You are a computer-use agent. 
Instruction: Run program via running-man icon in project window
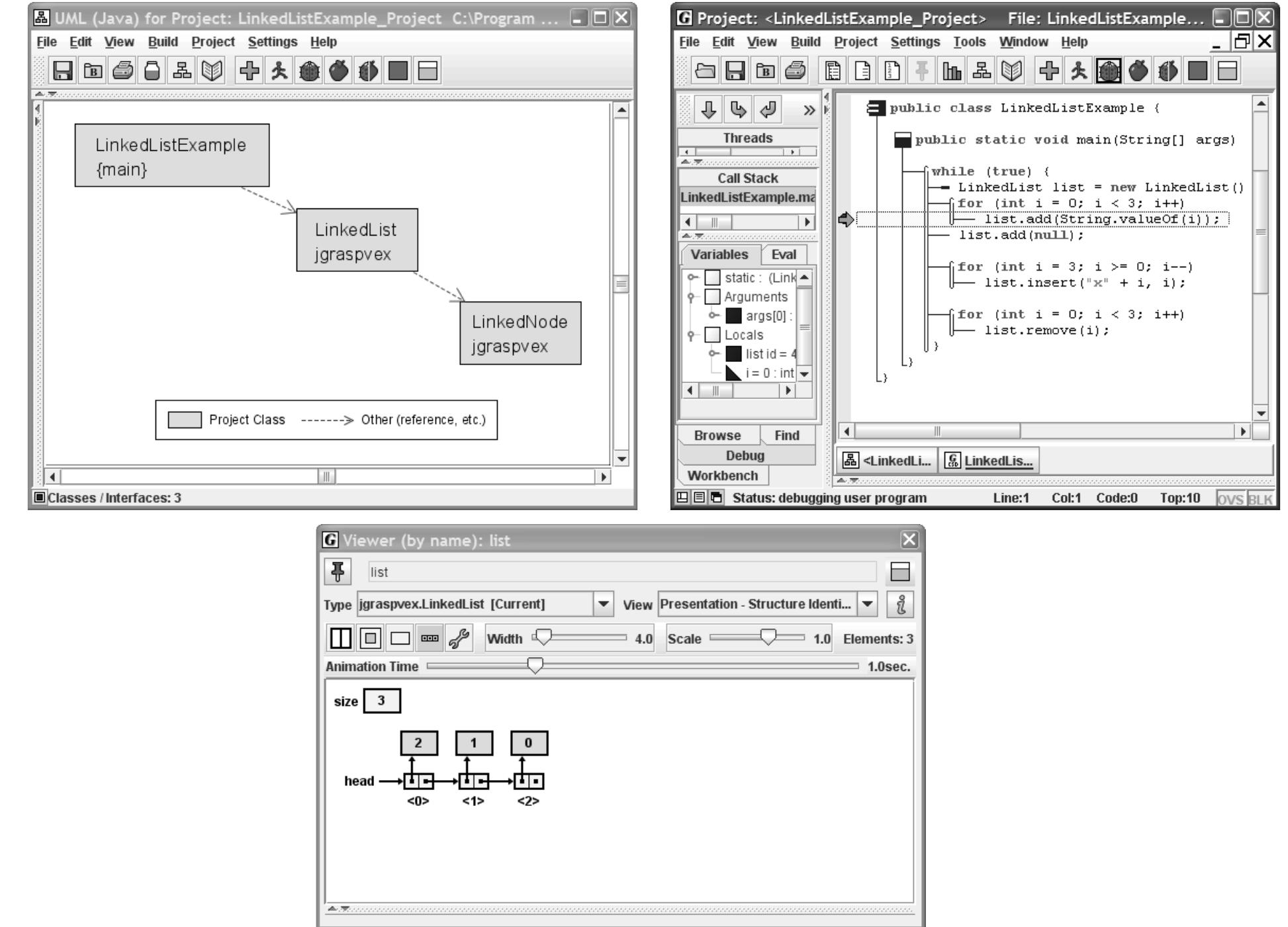[1079, 71]
